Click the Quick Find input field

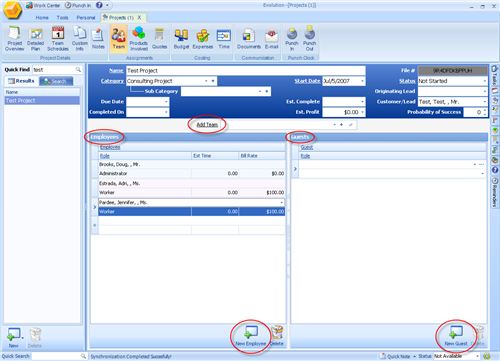pyautogui.click(x=54, y=70)
